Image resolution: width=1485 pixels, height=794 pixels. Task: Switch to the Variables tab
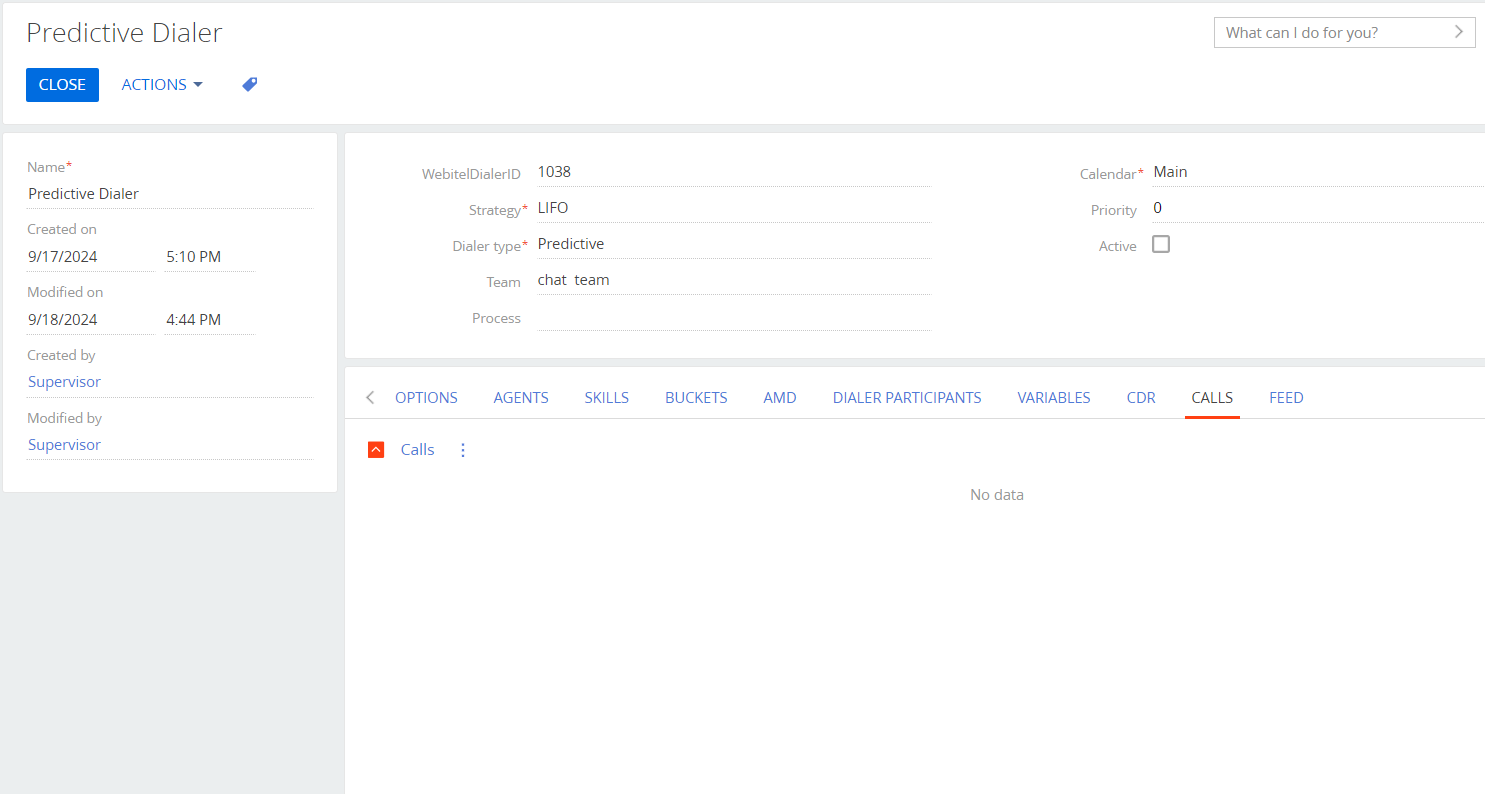[x=1054, y=398]
